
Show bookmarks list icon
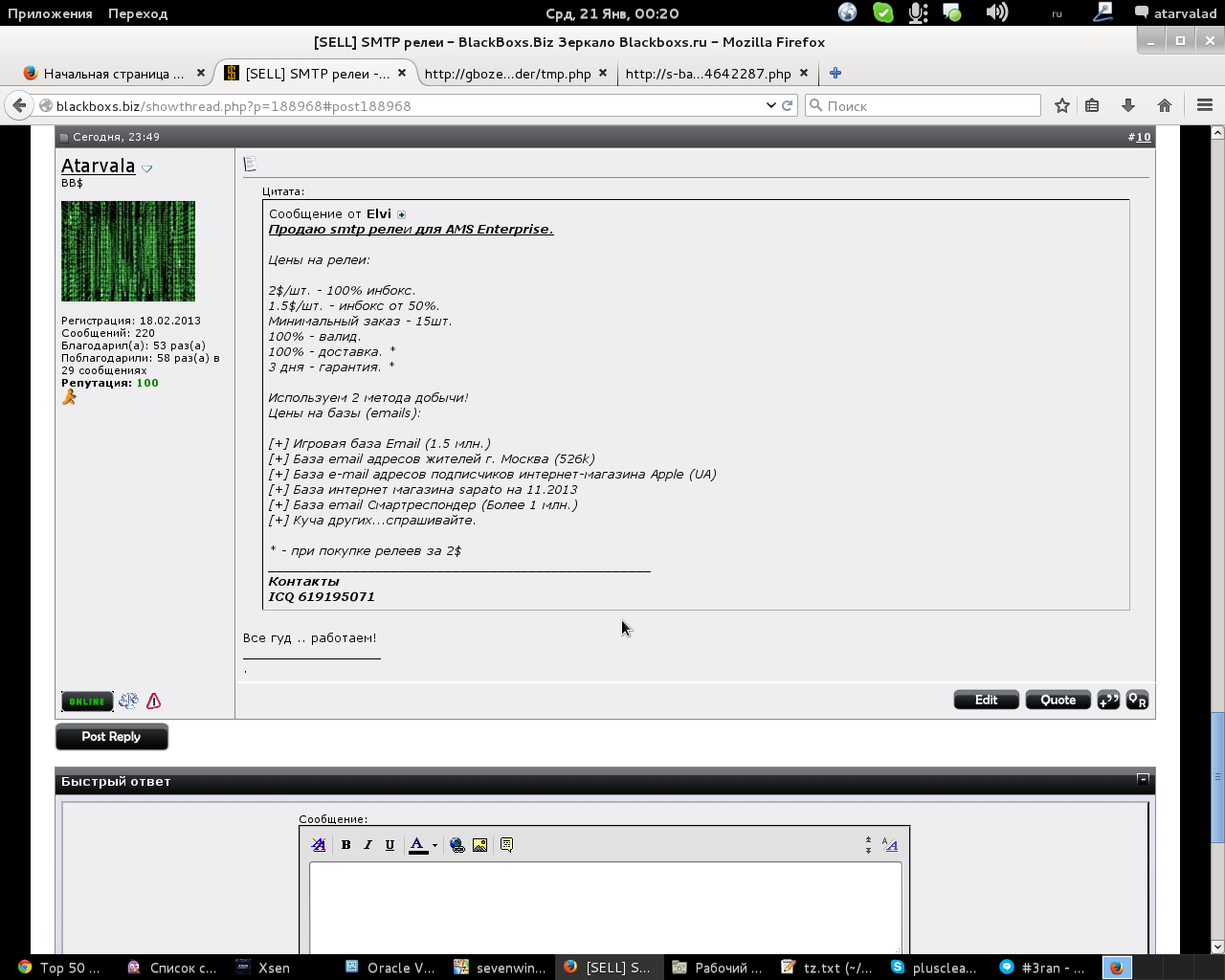click(x=1092, y=105)
